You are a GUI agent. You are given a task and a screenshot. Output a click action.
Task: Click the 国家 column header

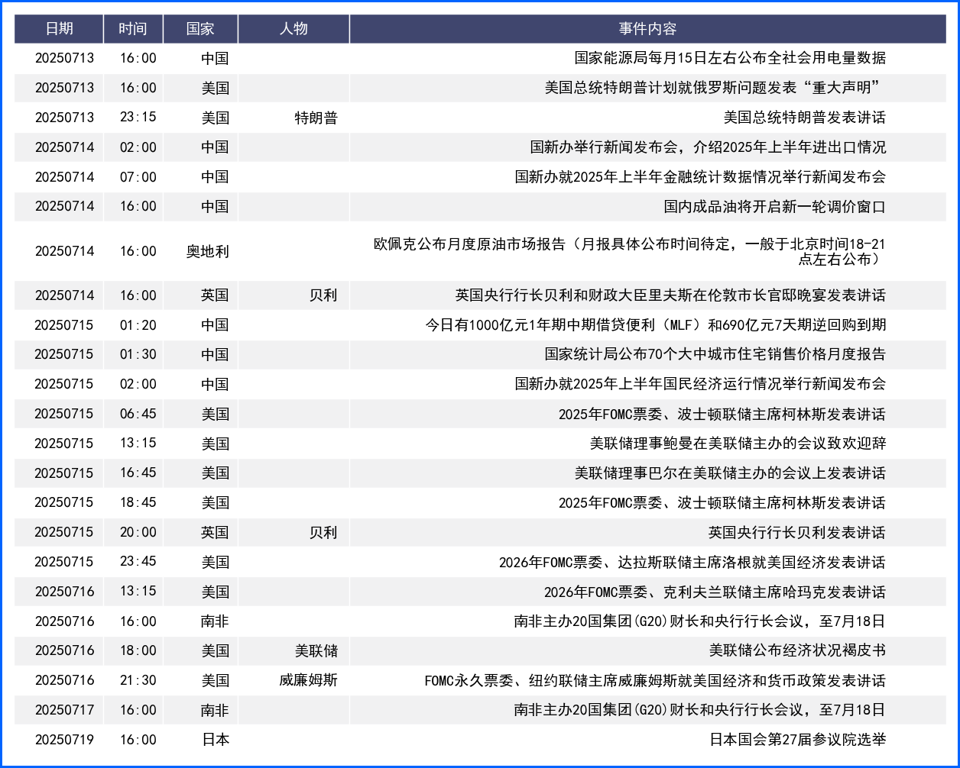tap(200, 29)
